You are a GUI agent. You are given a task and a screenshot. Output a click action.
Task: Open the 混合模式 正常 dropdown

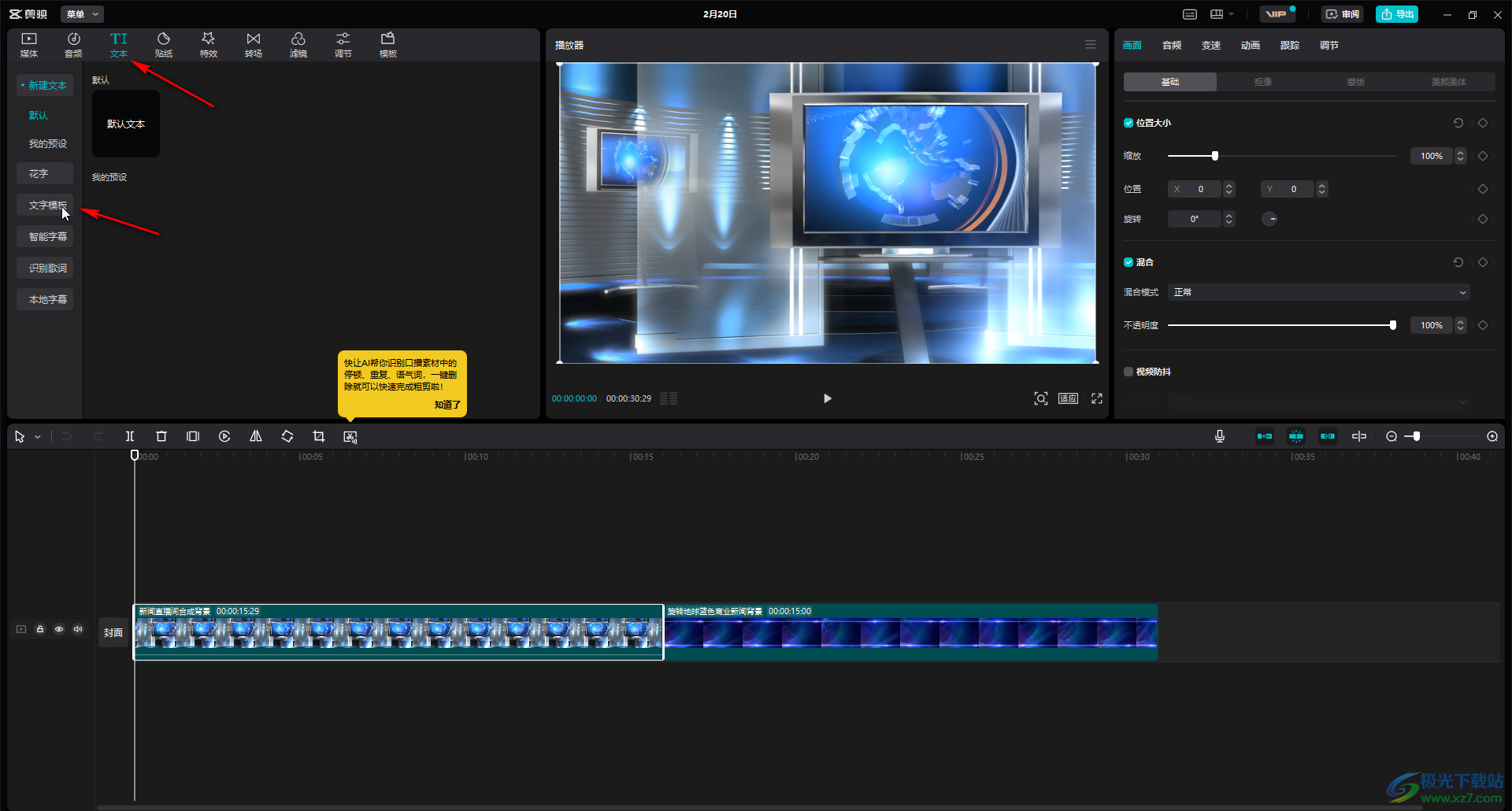point(1318,292)
